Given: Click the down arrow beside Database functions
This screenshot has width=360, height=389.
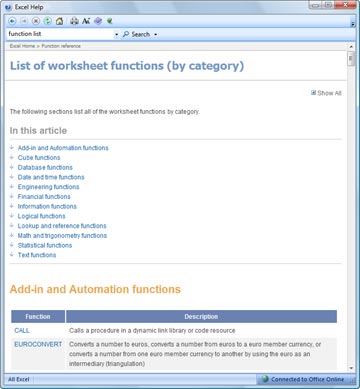Looking at the screenshot, I should [x=12, y=167].
